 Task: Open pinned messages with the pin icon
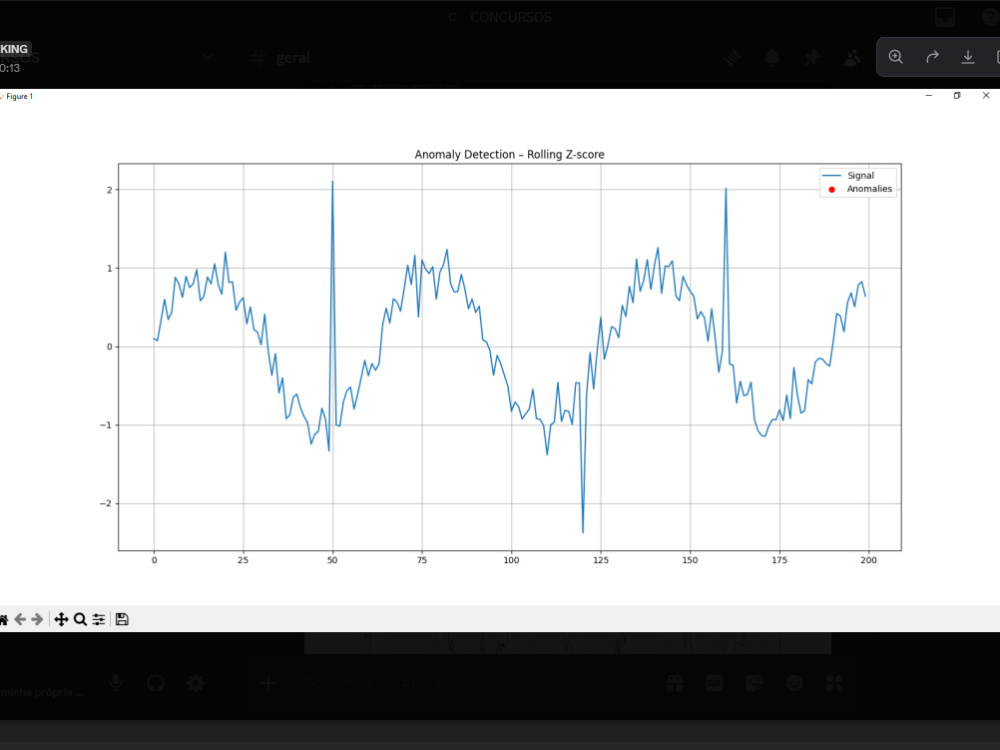(812, 57)
